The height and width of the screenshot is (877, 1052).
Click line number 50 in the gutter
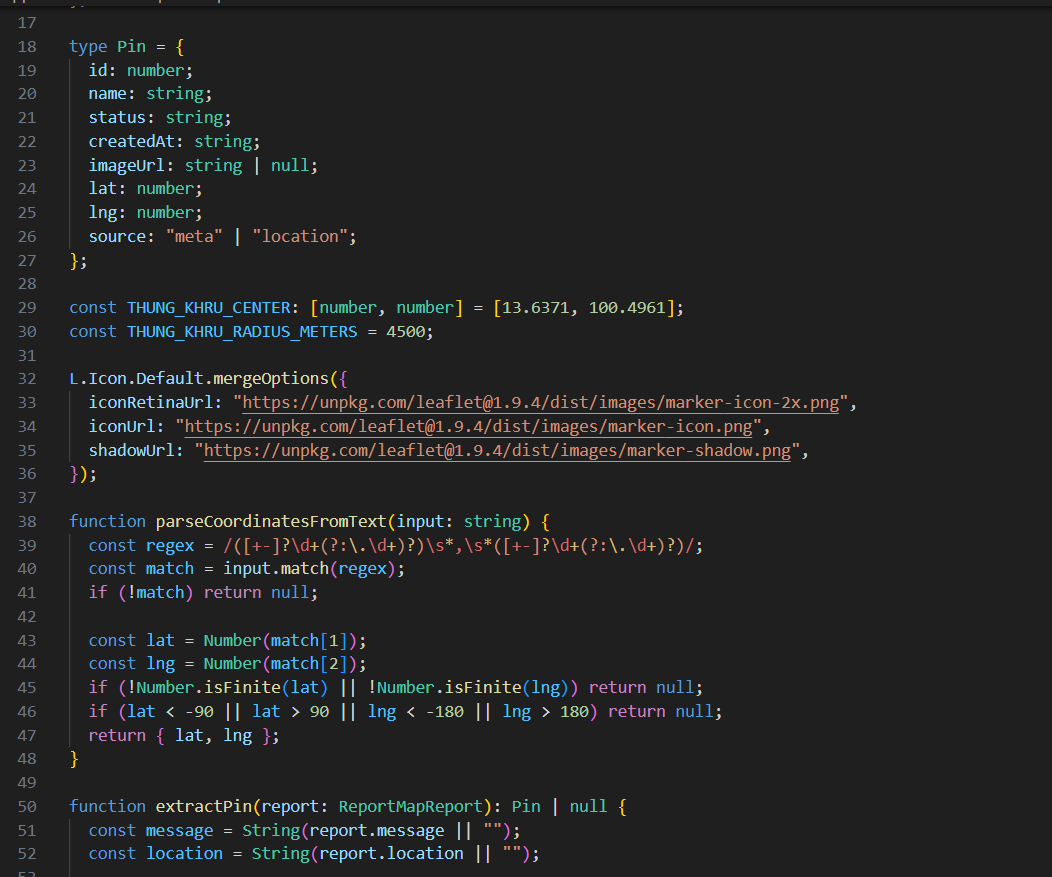27,807
